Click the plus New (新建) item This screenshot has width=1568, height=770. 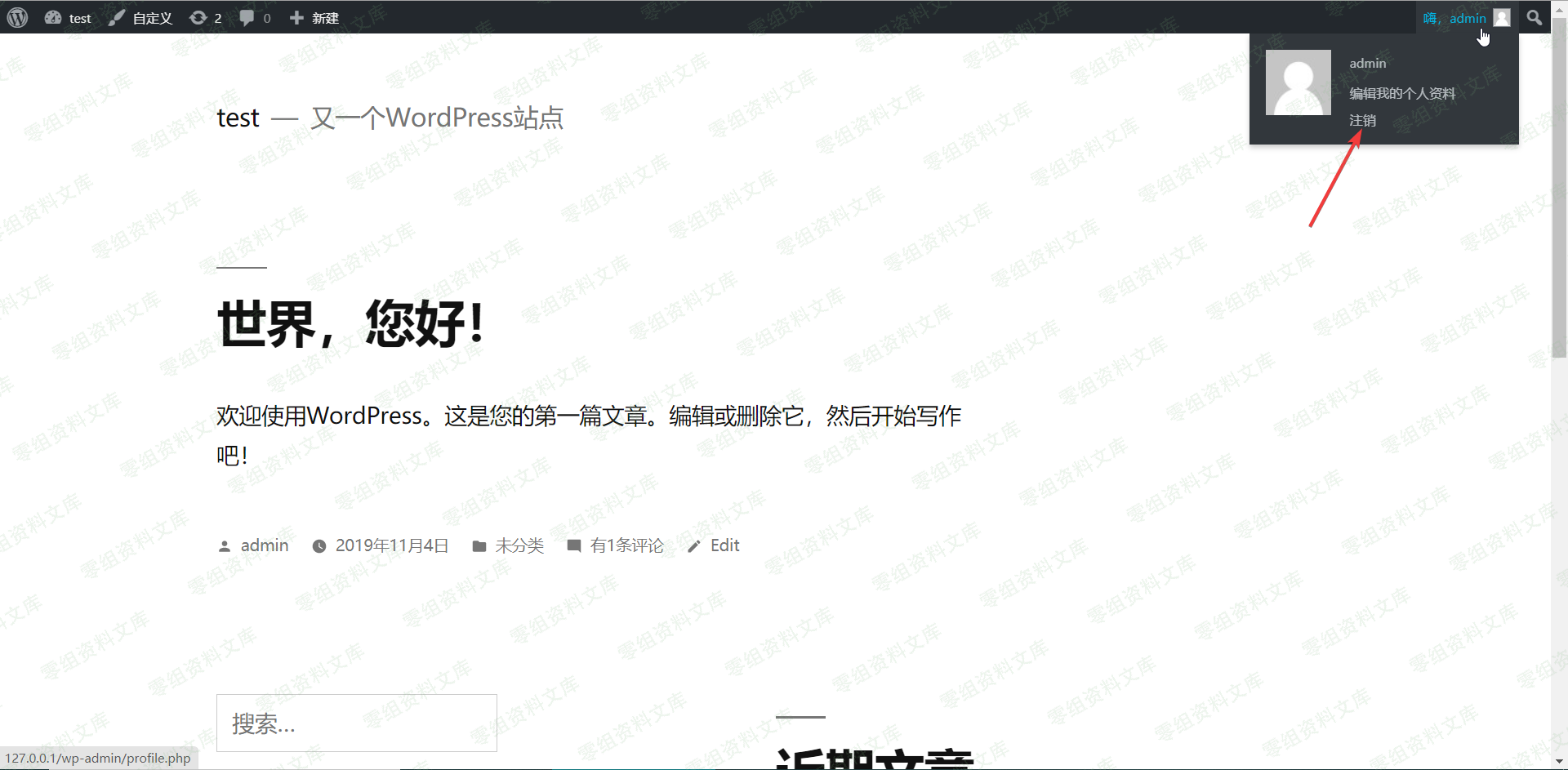click(314, 18)
